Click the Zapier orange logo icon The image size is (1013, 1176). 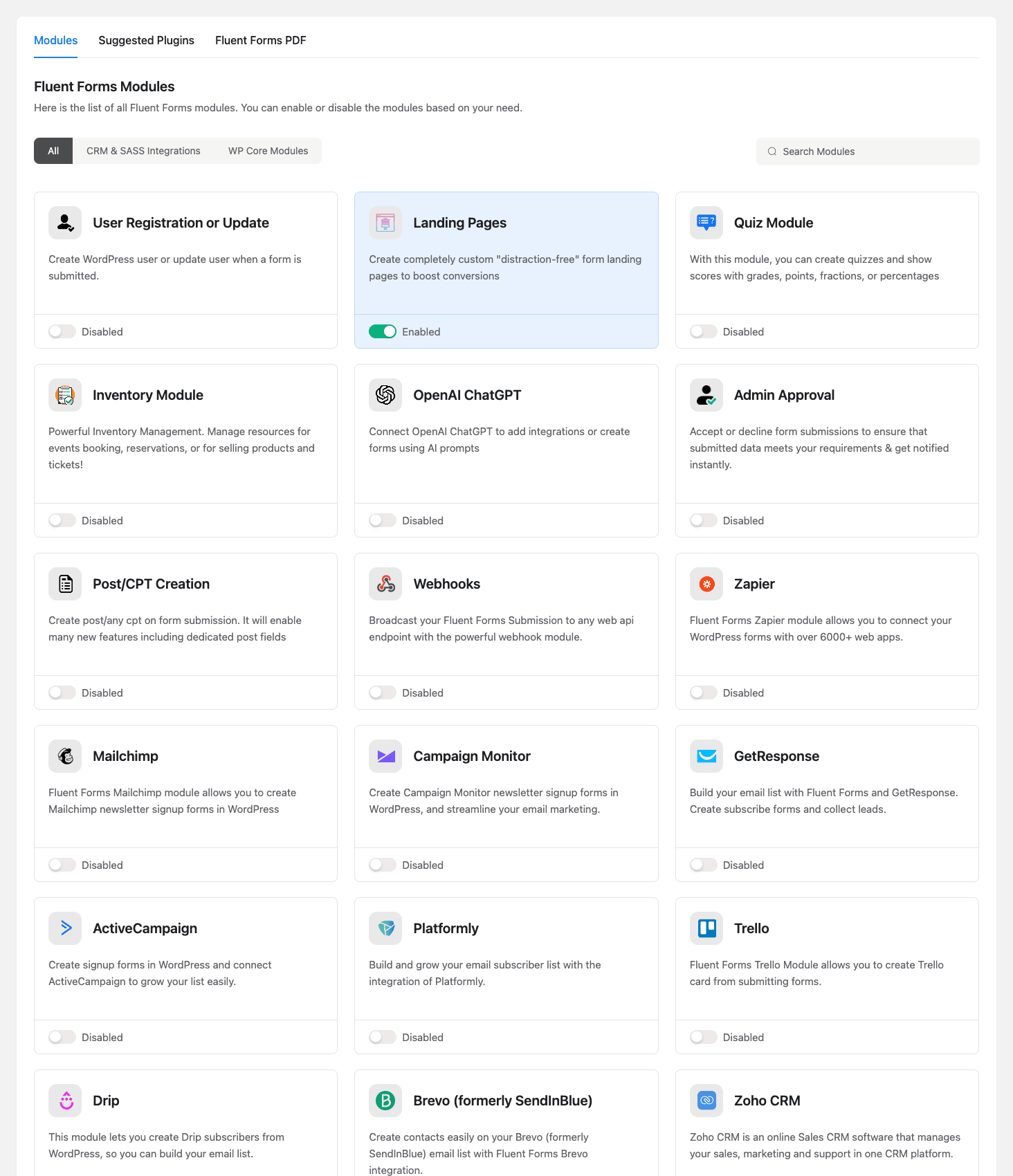[706, 584]
